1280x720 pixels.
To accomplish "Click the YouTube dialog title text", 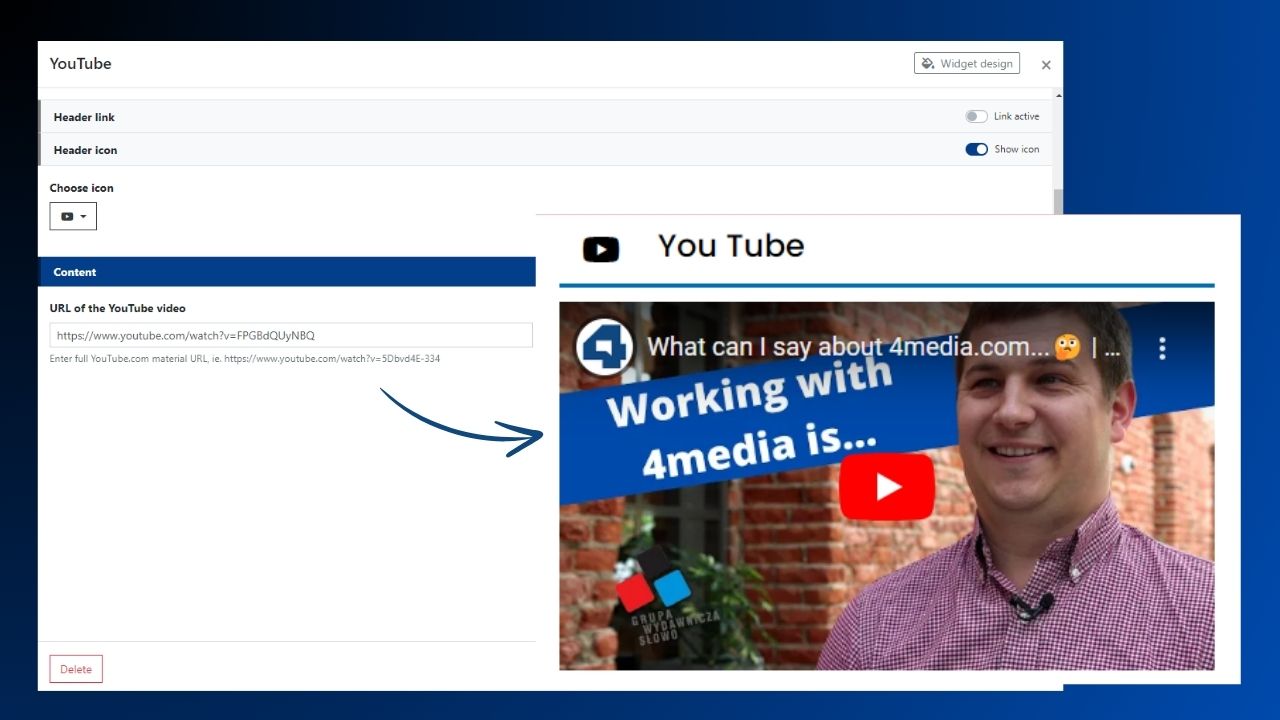I will pyautogui.click(x=81, y=63).
